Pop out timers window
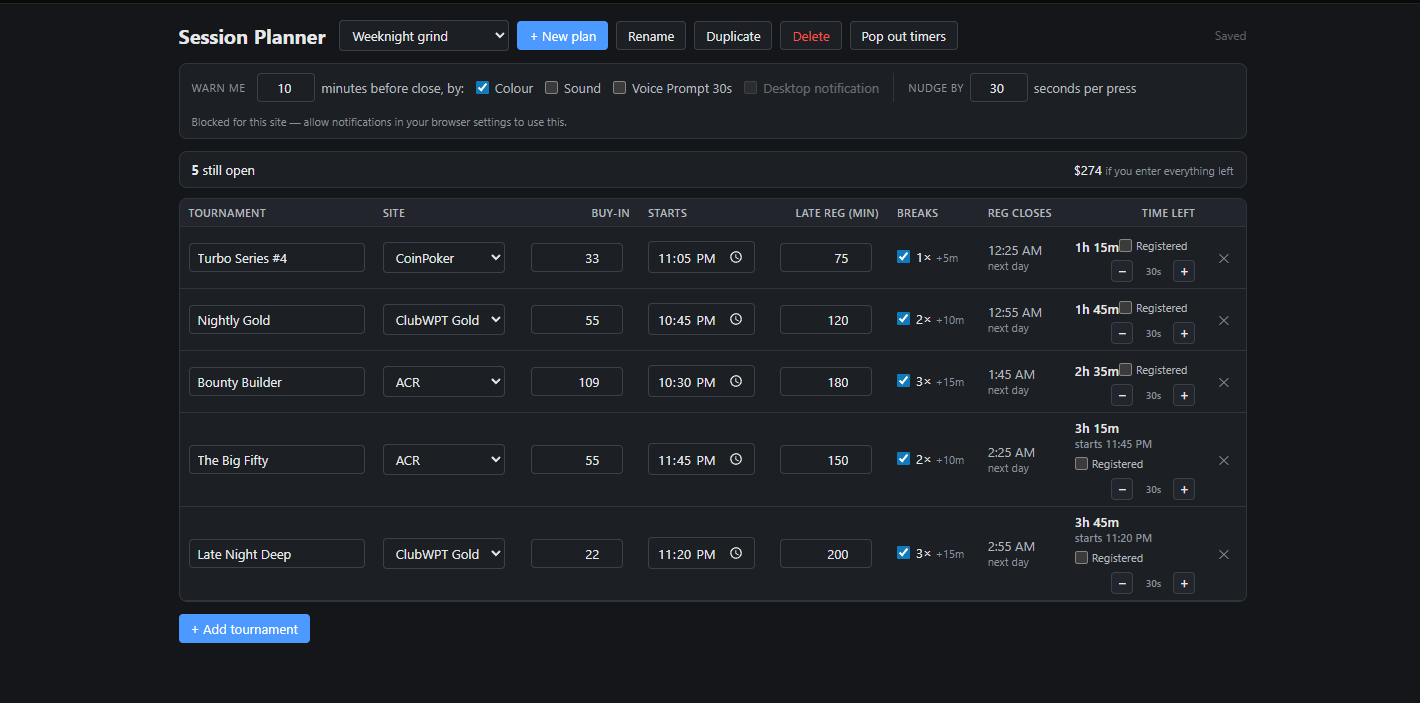Screen dimensions: 1420x703 pos(904,36)
